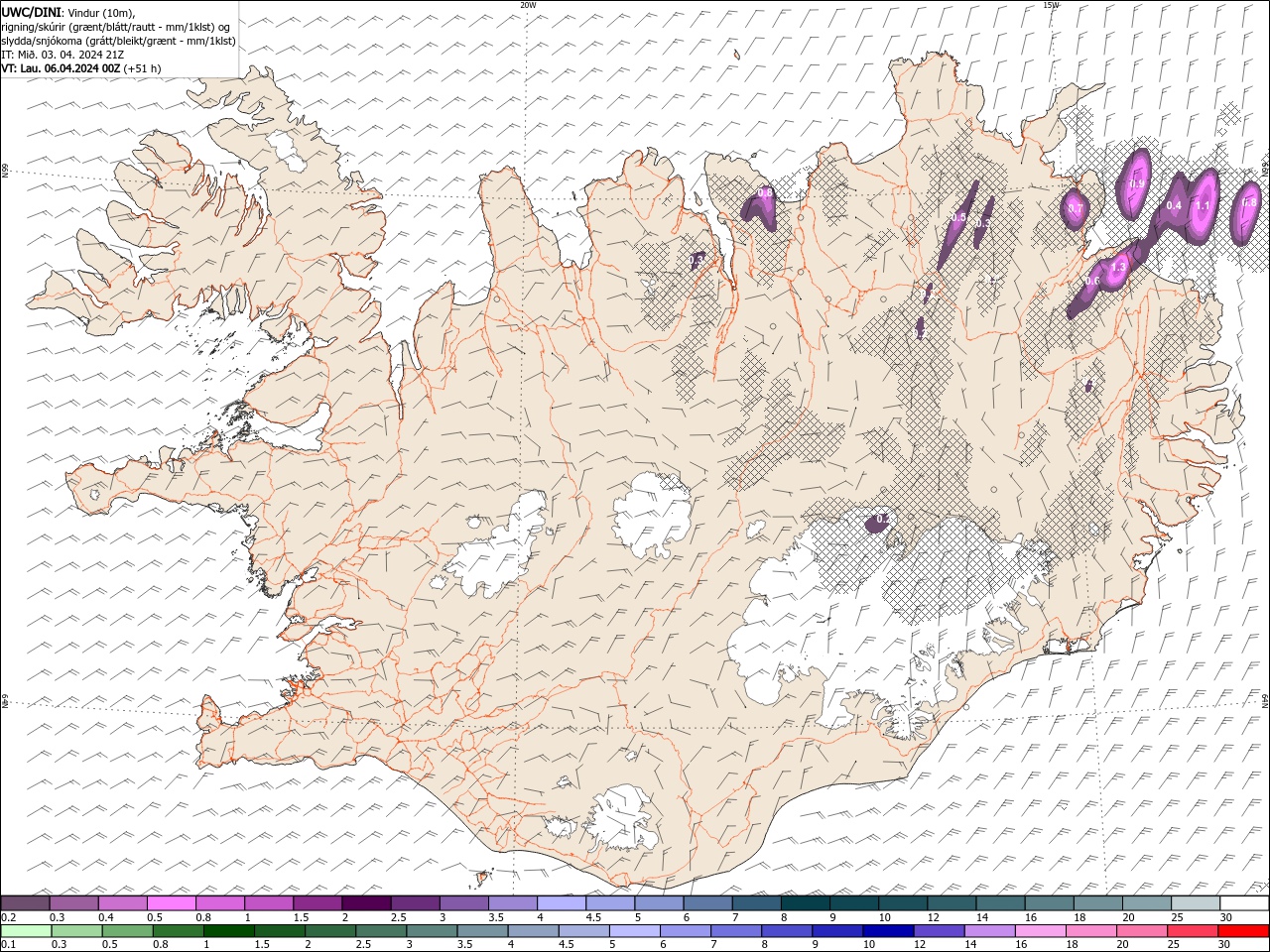The width and height of the screenshot is (1270, 952).
Task: Click the 1.1 snowfall value offshore northeast
Action: (x=1203, y=206)
